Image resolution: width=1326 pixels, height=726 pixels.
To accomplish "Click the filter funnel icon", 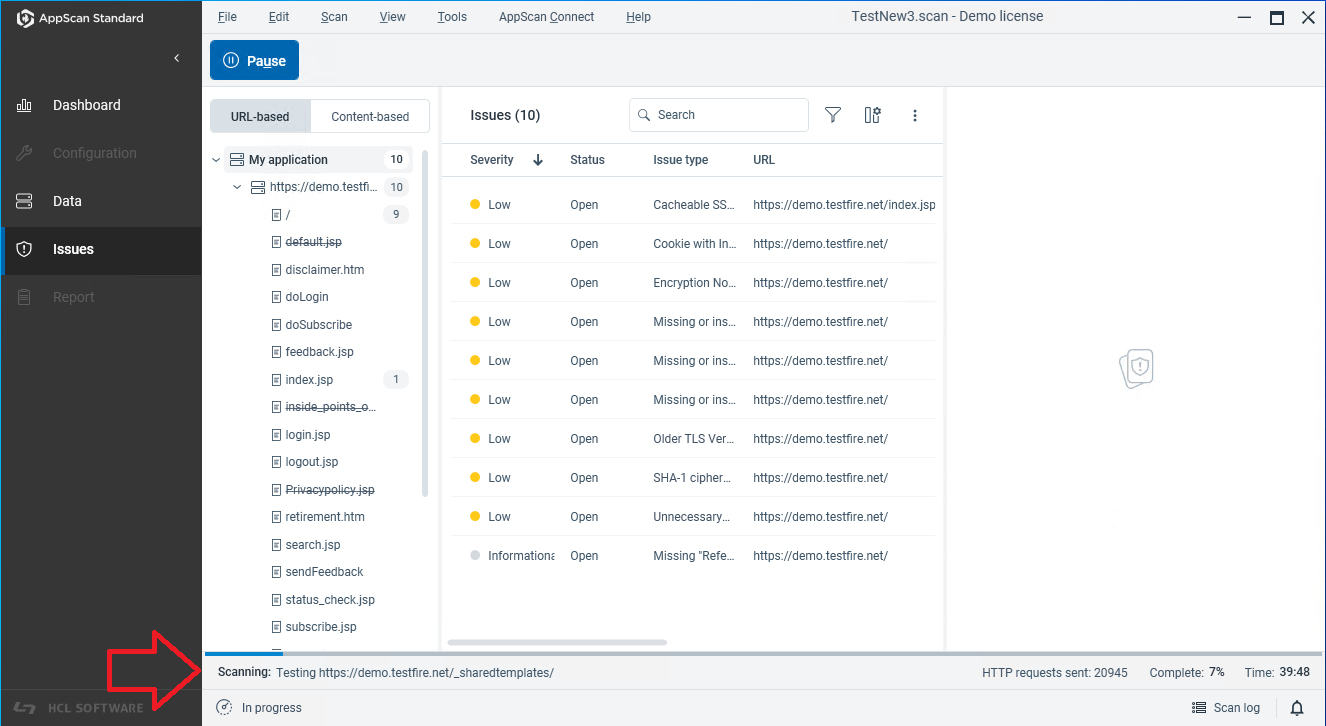I will 832,115.
